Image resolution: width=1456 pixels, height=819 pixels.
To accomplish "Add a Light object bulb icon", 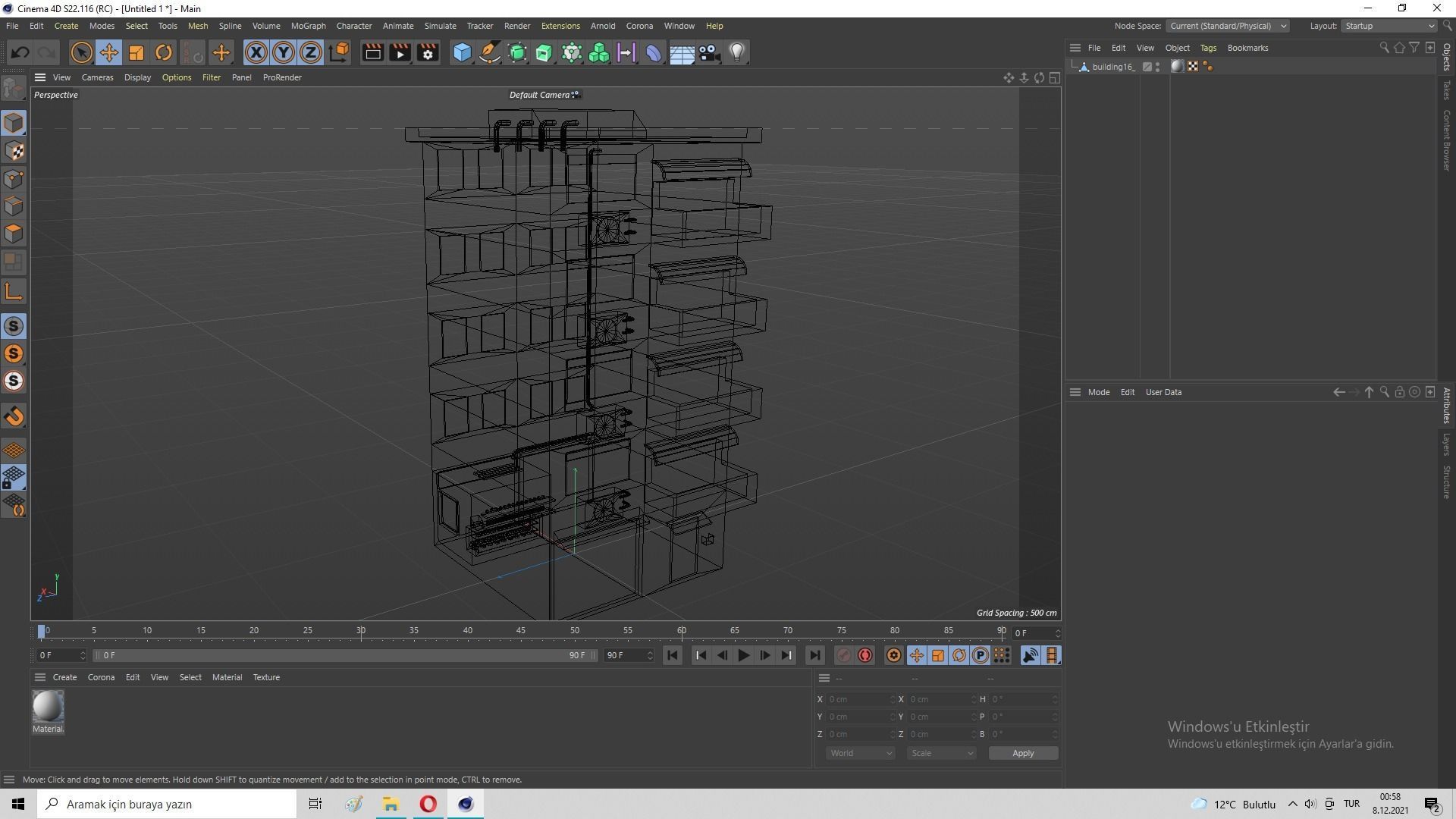I will coord(736,52).
